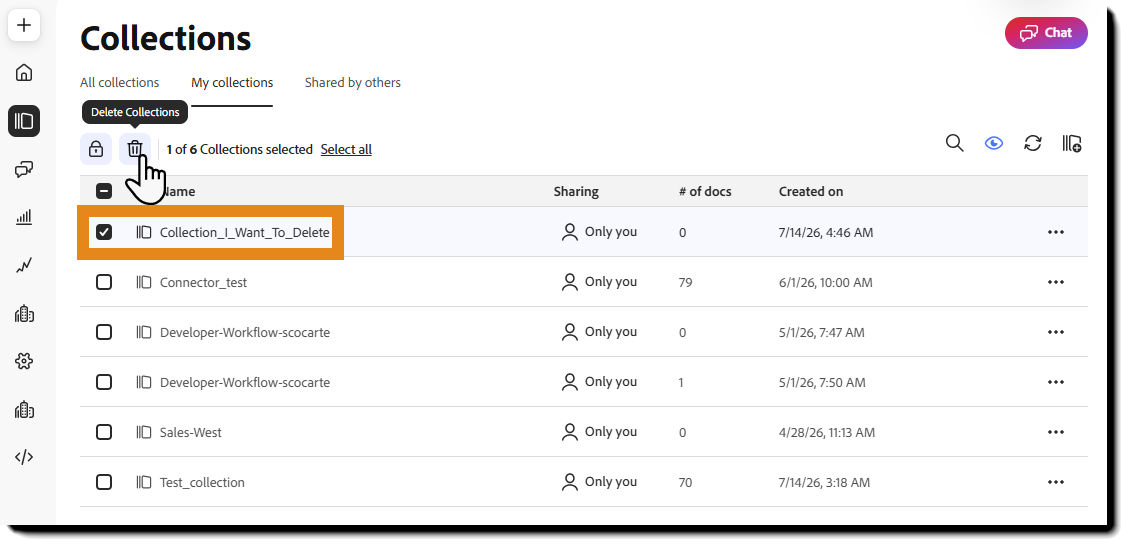Open the conversations sidebar icon
Image resolution: width=1121 pixels, height=539 pixels.
point(24,169)
